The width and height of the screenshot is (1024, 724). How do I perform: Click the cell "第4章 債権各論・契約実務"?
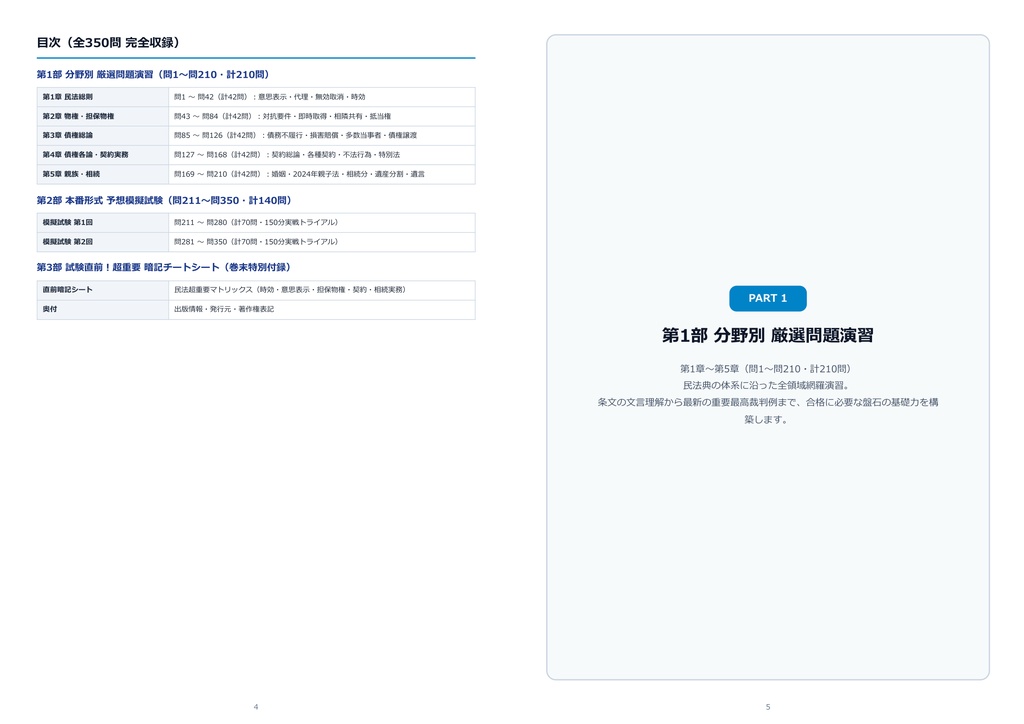[103, 155]
